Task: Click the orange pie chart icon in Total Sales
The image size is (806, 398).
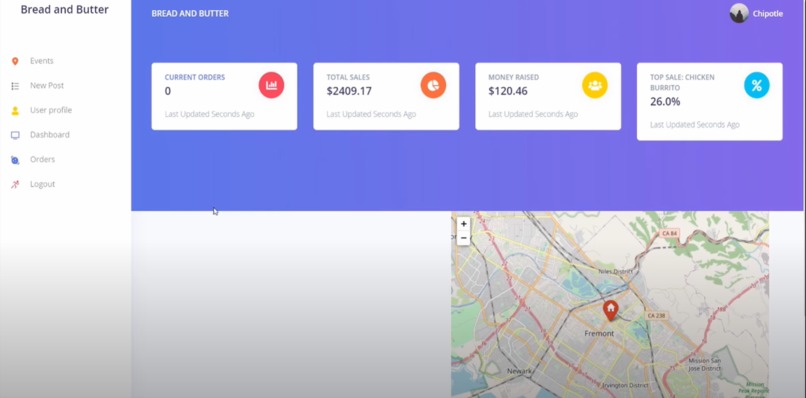Action: pyautogui.click(x=433, y=85)
